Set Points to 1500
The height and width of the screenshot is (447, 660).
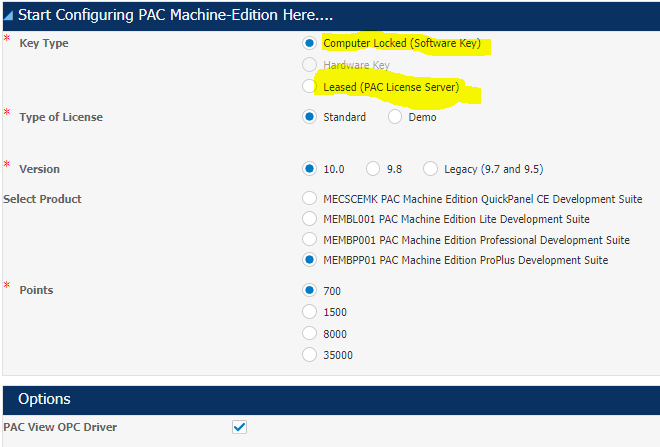(309, 311)
